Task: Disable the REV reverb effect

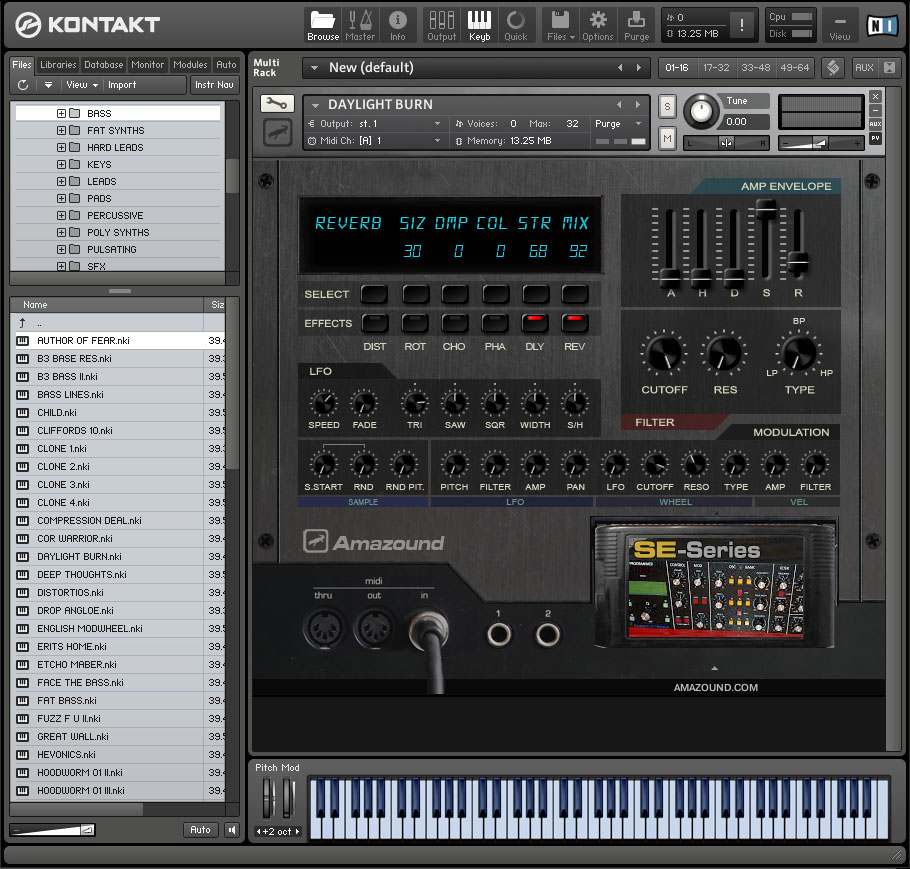Action: pyautogui.click(x=575, y=323)
